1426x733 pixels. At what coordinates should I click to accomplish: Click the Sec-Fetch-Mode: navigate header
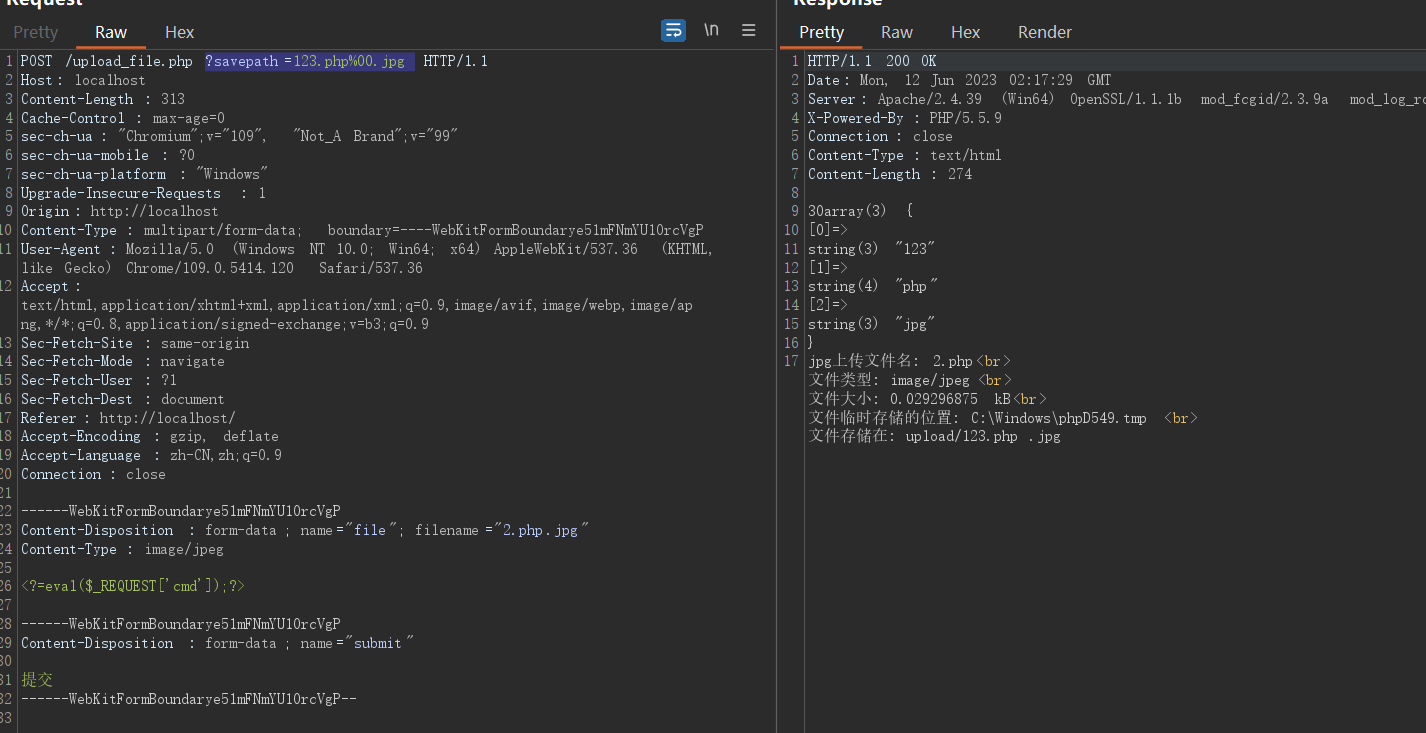pyautogui.click(x=123, y=361)
